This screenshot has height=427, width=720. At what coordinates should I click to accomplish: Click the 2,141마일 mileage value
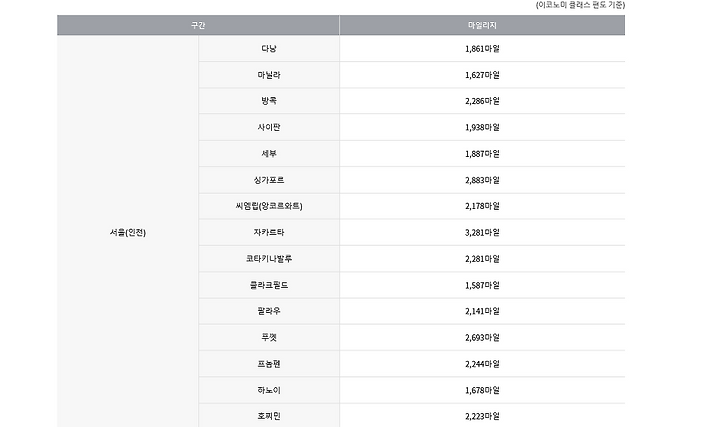coord(482,311)
